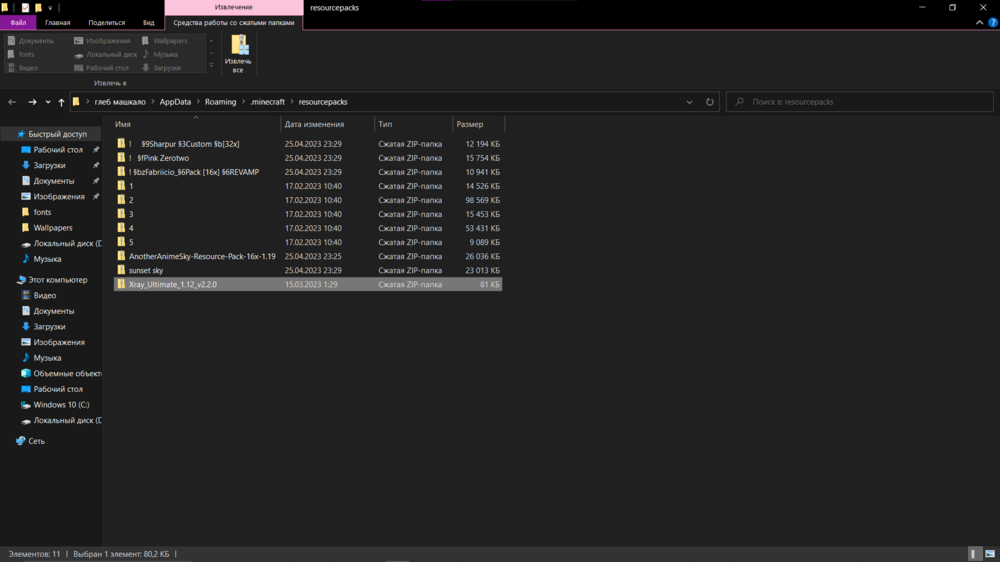
Task: Click the Extract all (Извлечь все) icon
Action: click(238, 54)
